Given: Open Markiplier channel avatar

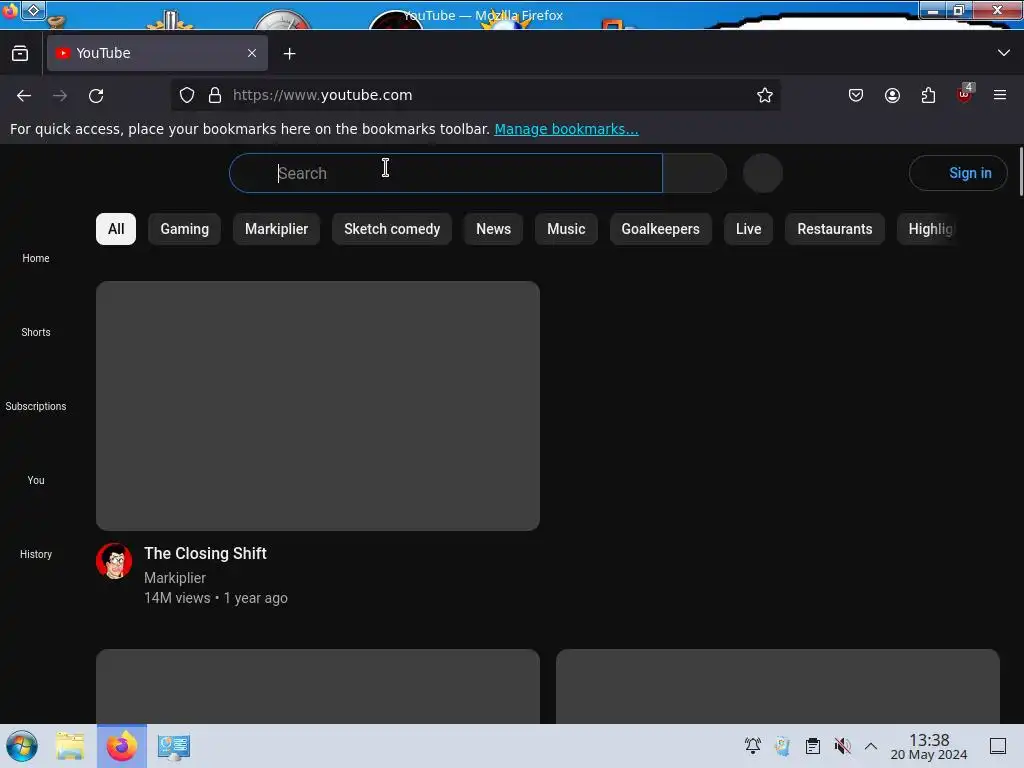Looking at the screenshot, I should 114,561.
